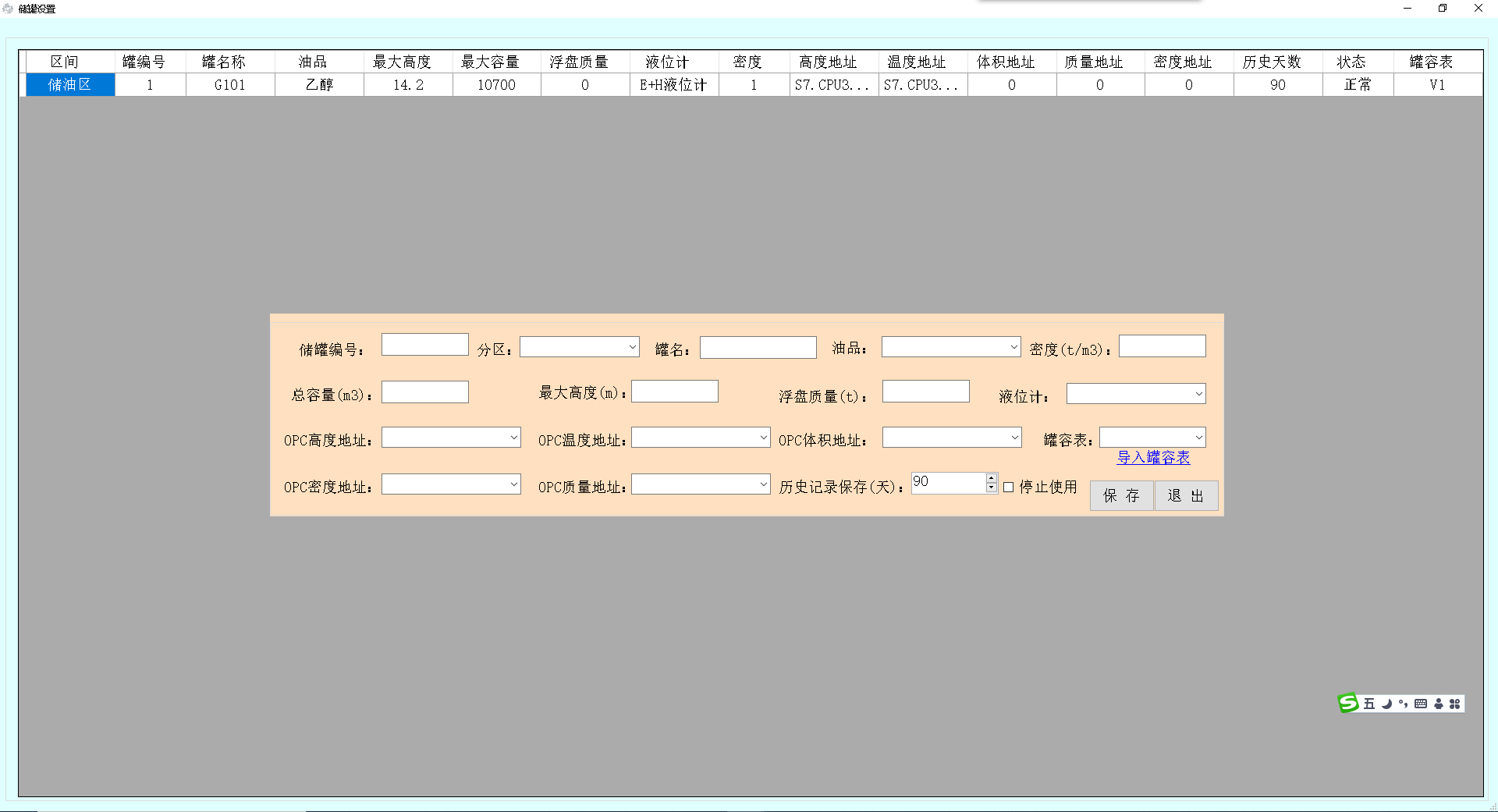The image size is (1498, 812).
Task: Click inside the 罐名 input field
Action: tap(757, 347)
